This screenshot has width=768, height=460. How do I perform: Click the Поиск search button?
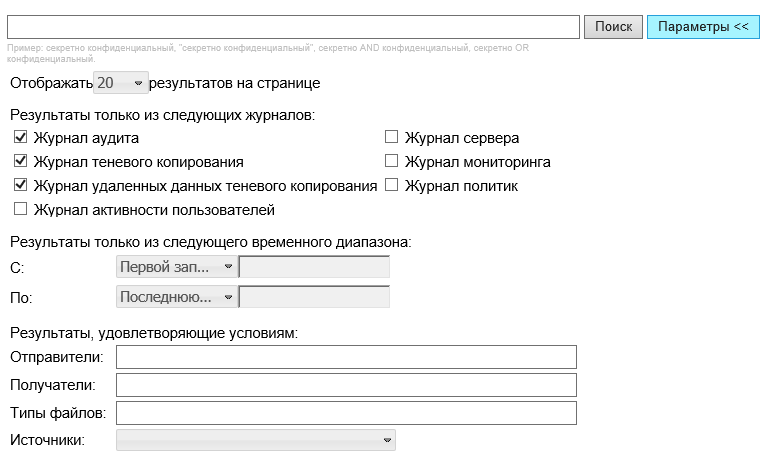(613, 27)
